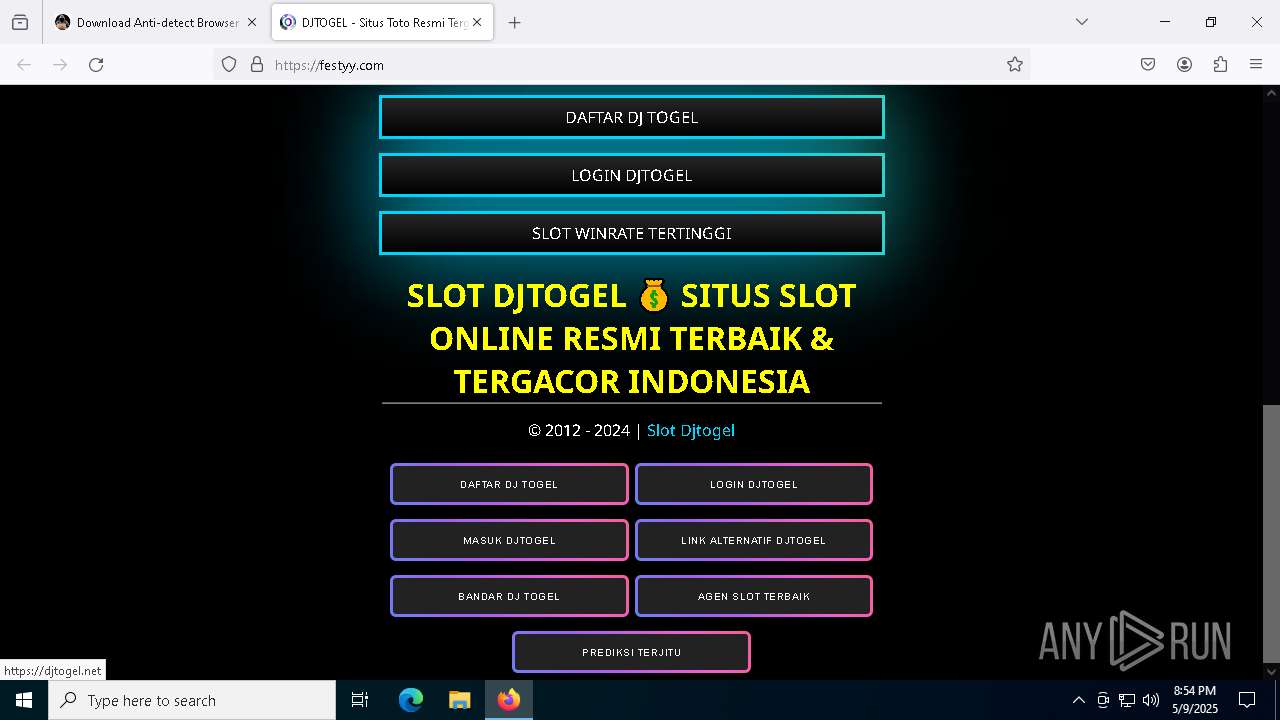
Task: Click the lower LOGIN DJTOGEL button
Action: (754, 484)
